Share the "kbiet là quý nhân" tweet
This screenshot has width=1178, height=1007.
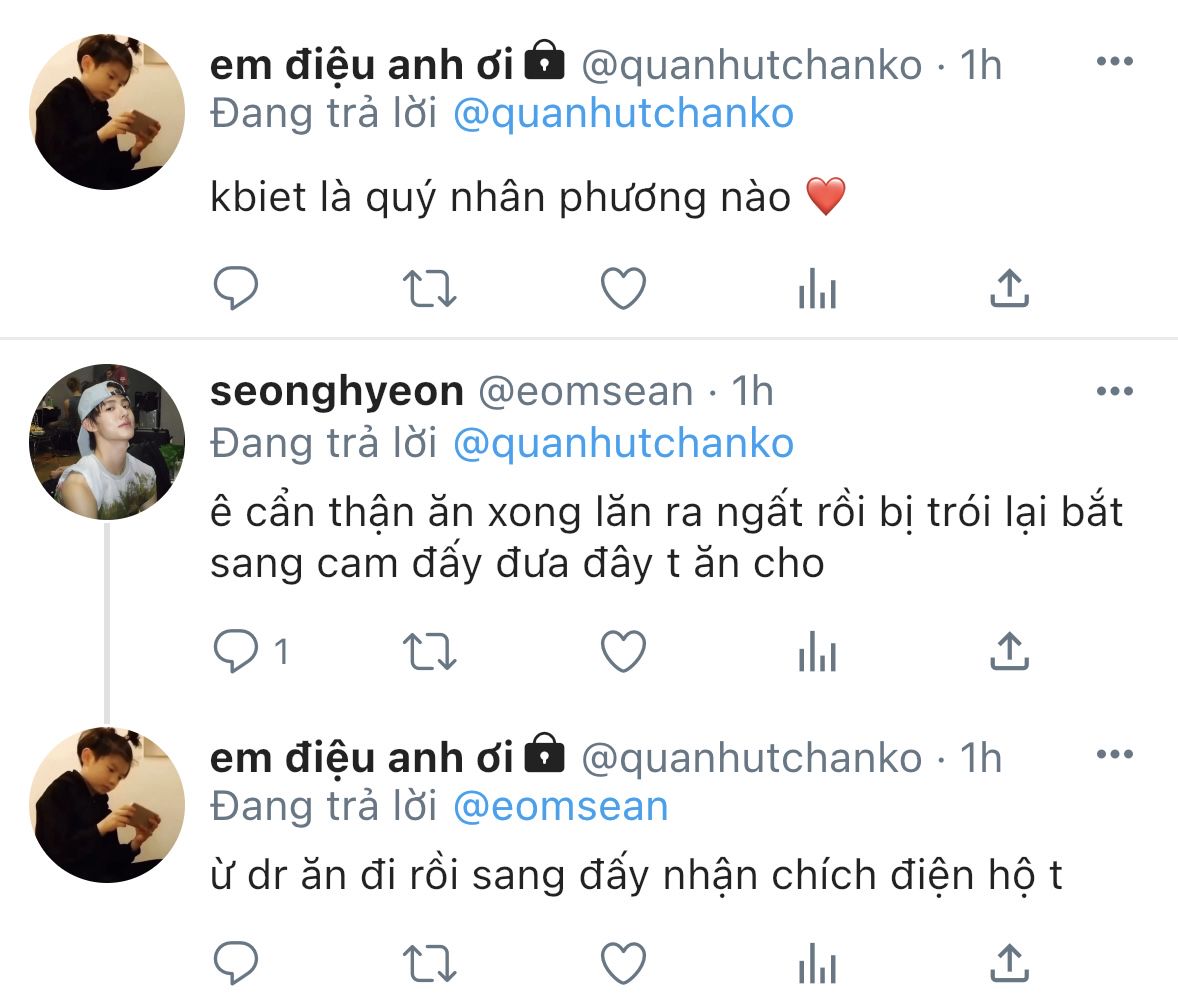[x=1009, y=289]
